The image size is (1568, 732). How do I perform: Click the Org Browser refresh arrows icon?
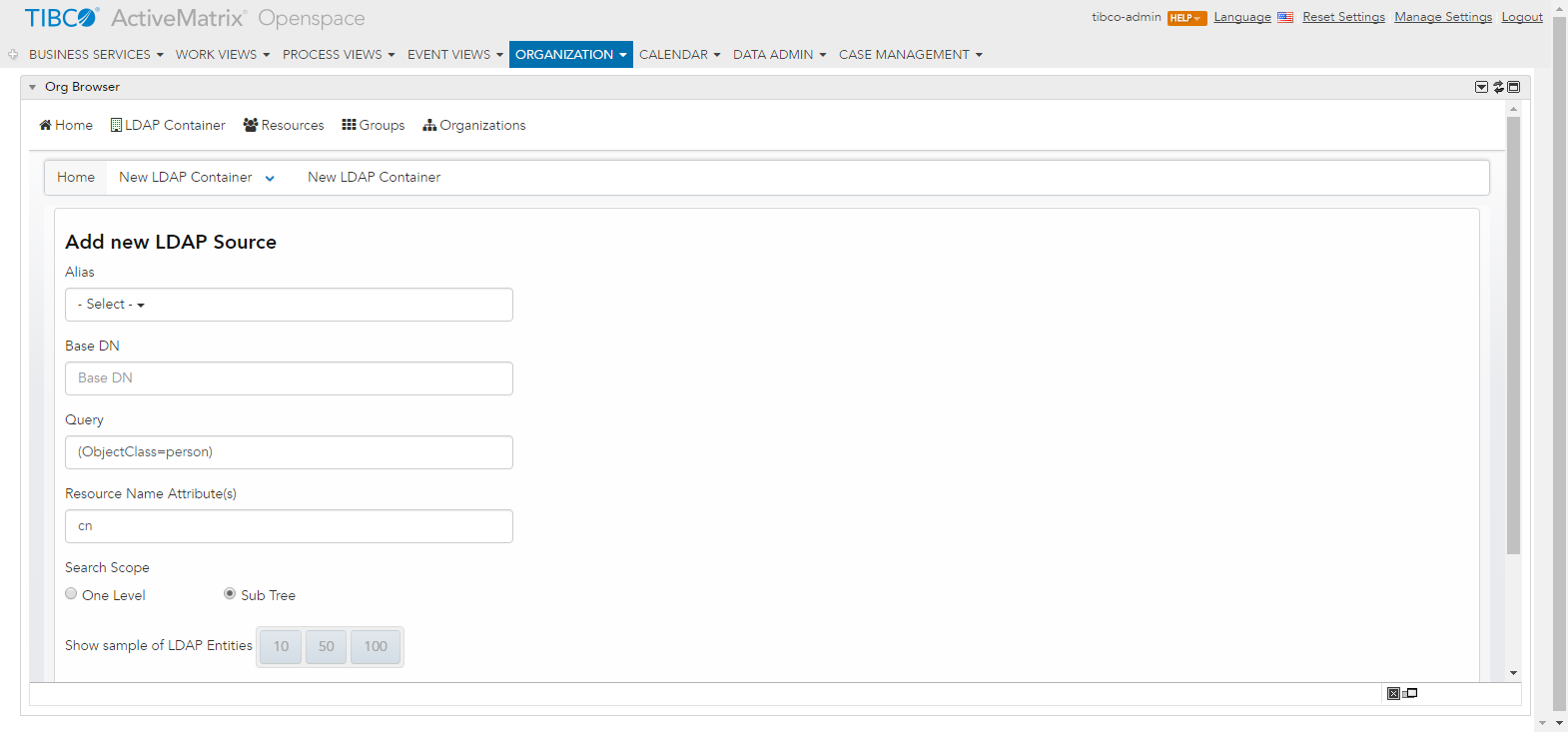(x=1498, y=87)
